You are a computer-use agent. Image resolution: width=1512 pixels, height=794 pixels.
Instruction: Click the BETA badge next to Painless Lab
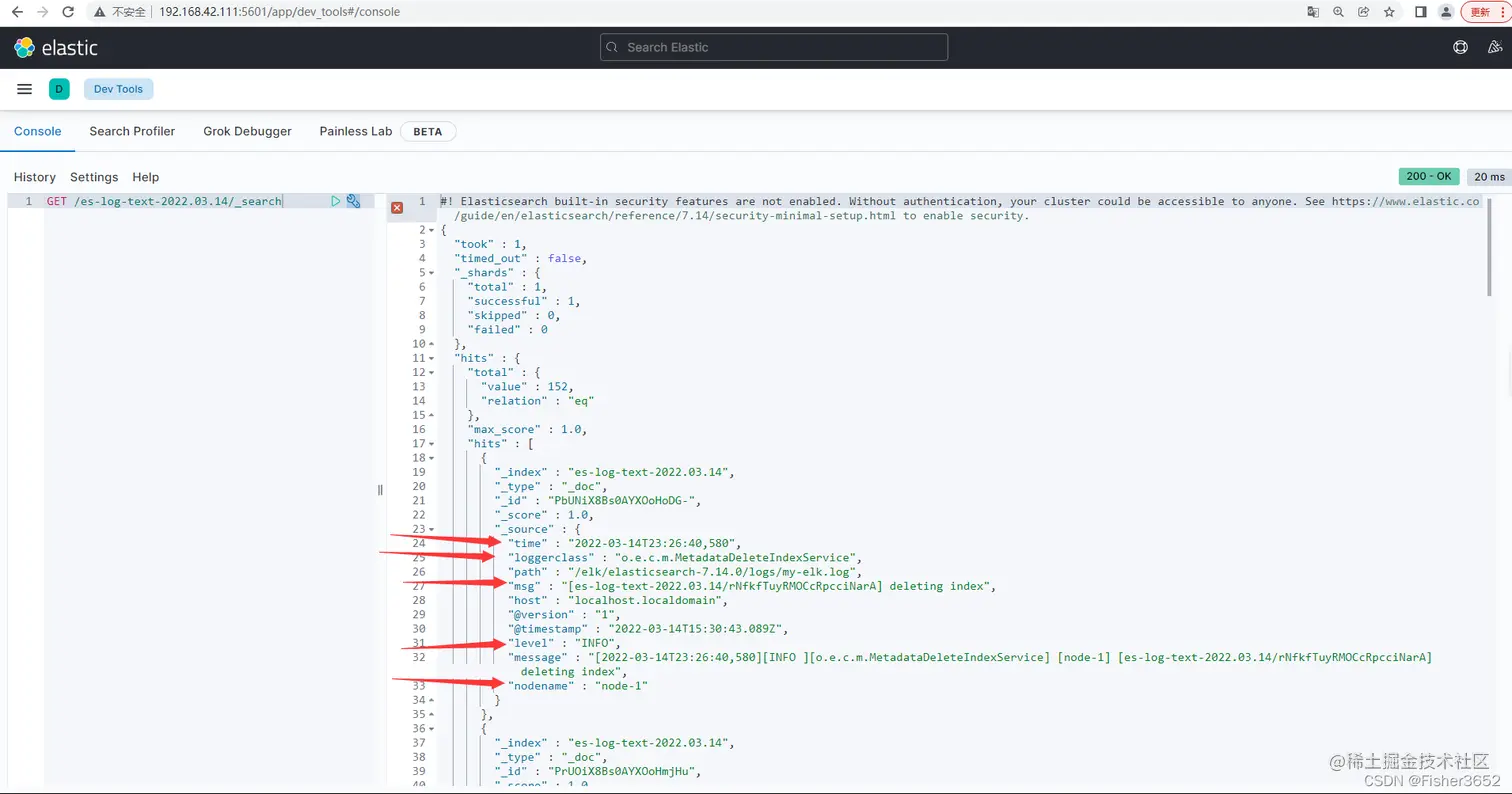428,131
